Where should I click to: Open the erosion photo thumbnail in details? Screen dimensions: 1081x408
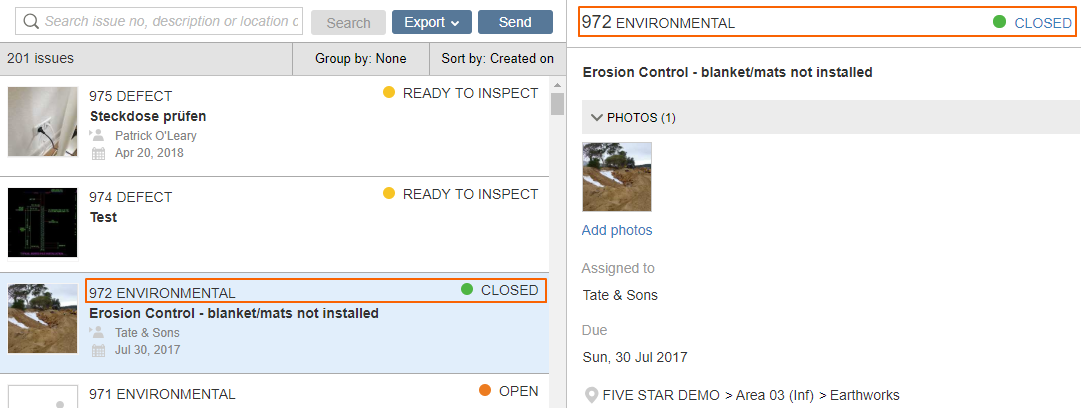tap(617, 176)
